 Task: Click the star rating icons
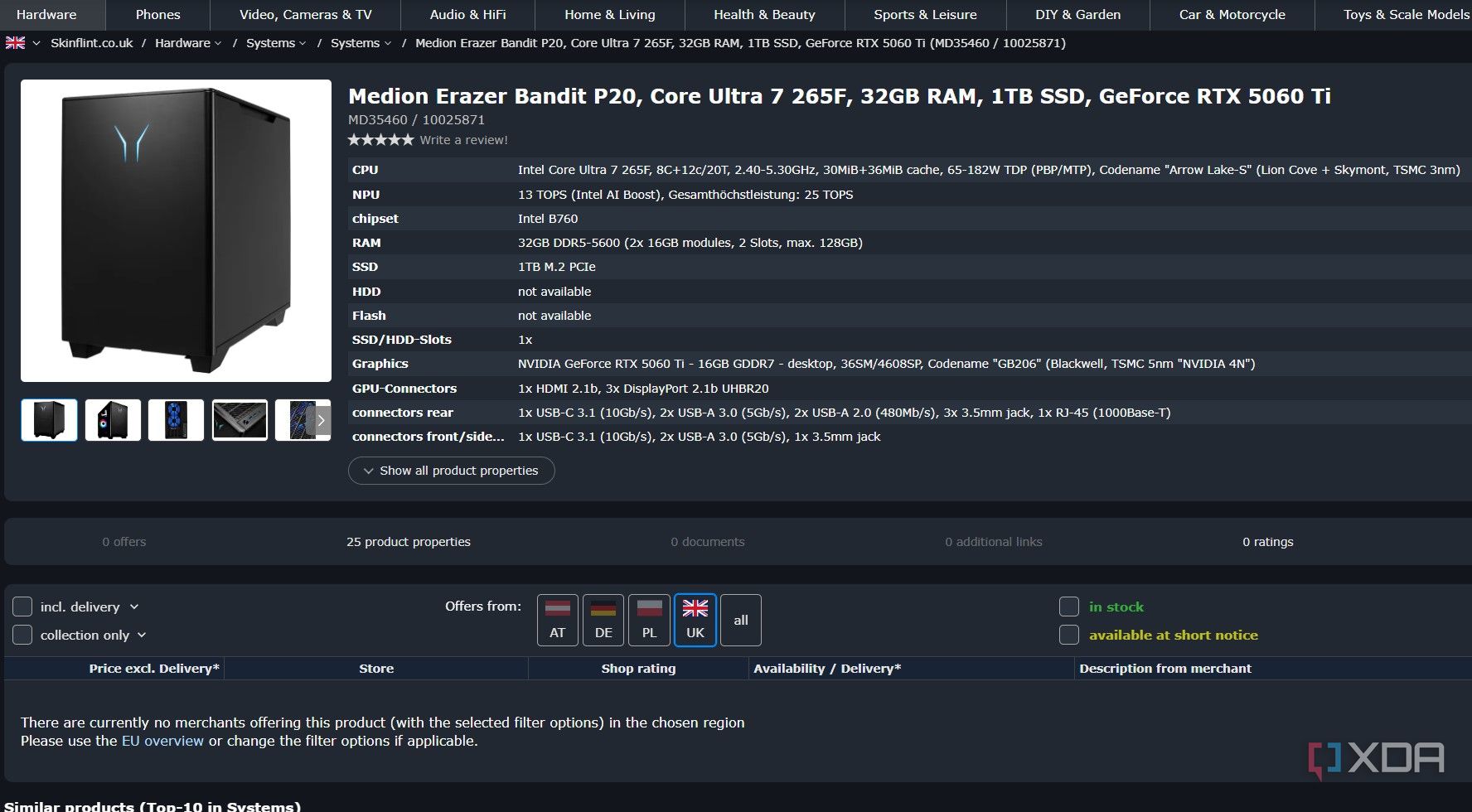tap(380, 140)
